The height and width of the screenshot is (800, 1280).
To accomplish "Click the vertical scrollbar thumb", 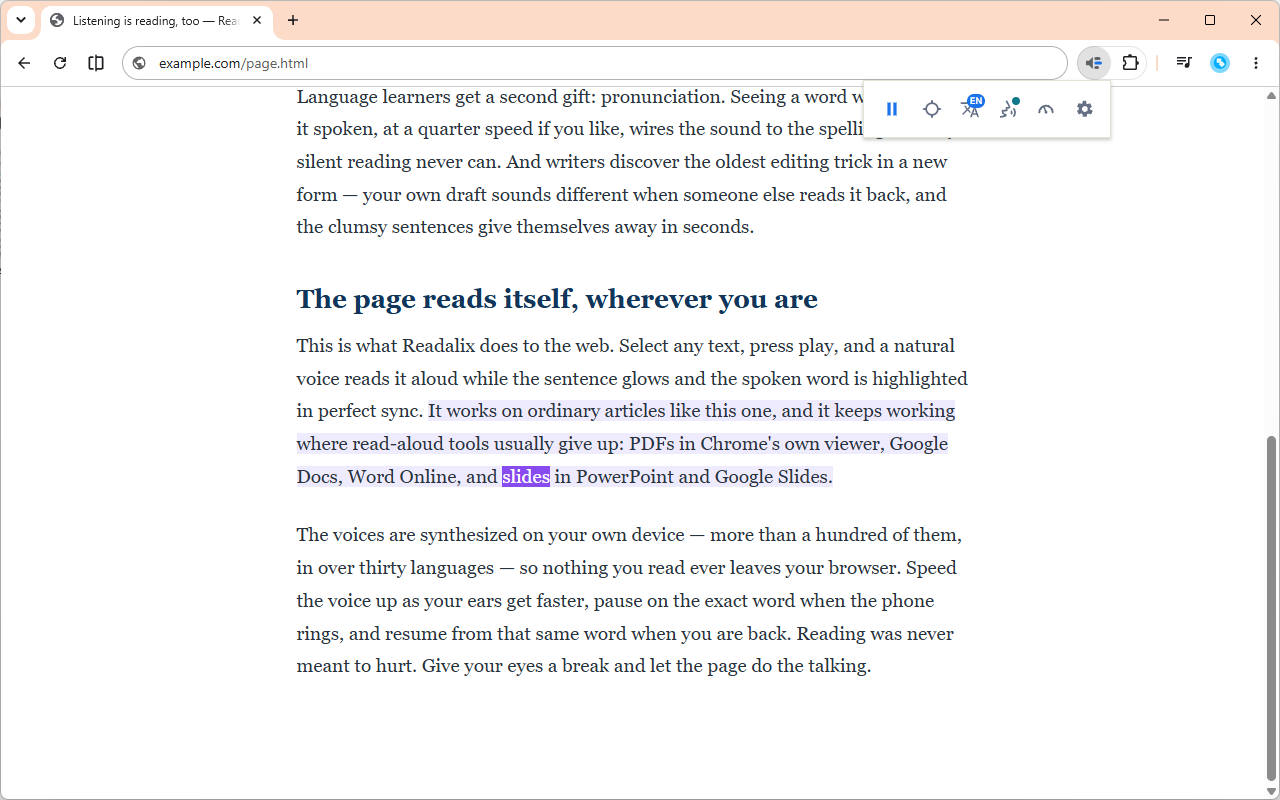I will click(1272, 608).
